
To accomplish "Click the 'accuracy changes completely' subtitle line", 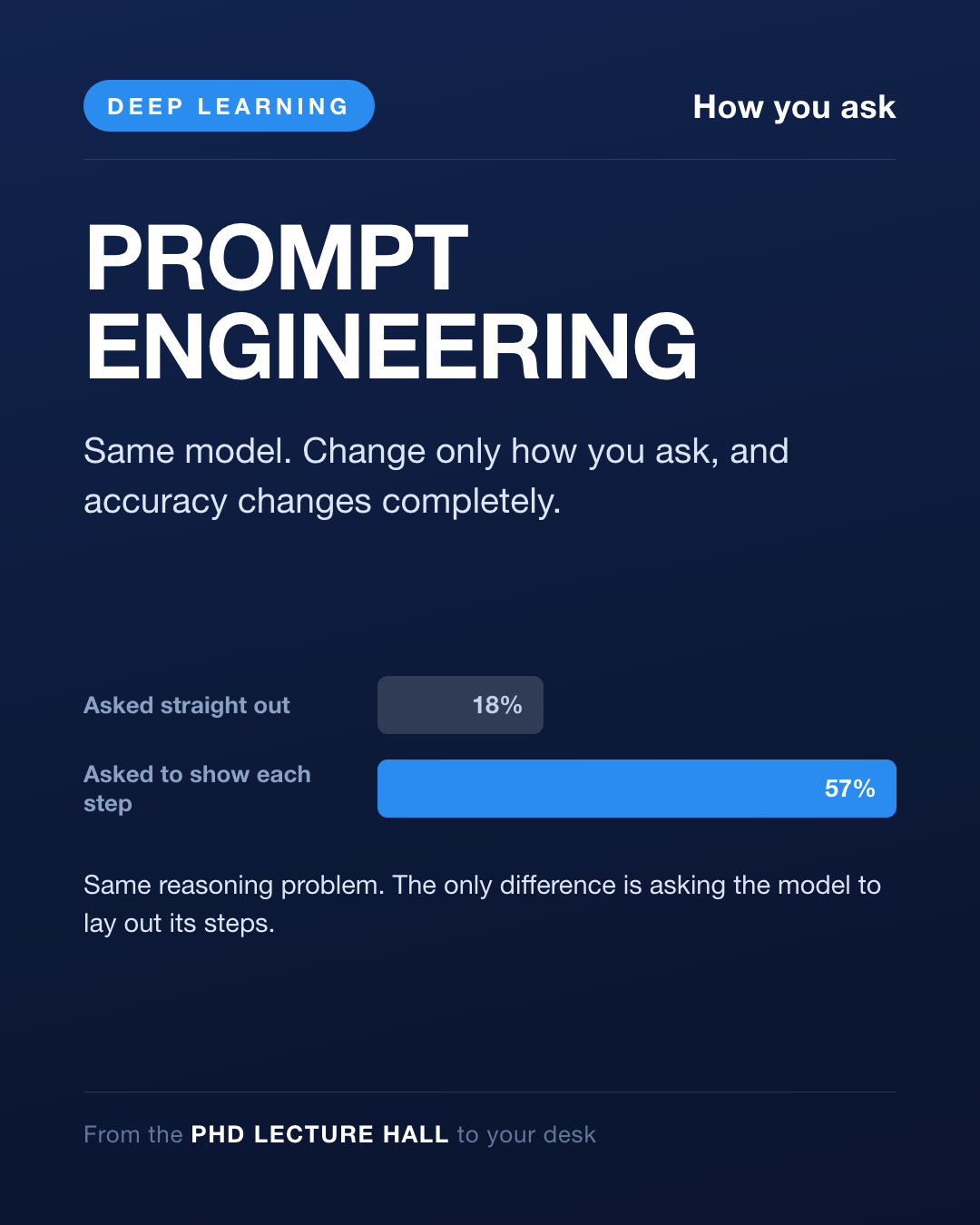I will tap(322, 501).
